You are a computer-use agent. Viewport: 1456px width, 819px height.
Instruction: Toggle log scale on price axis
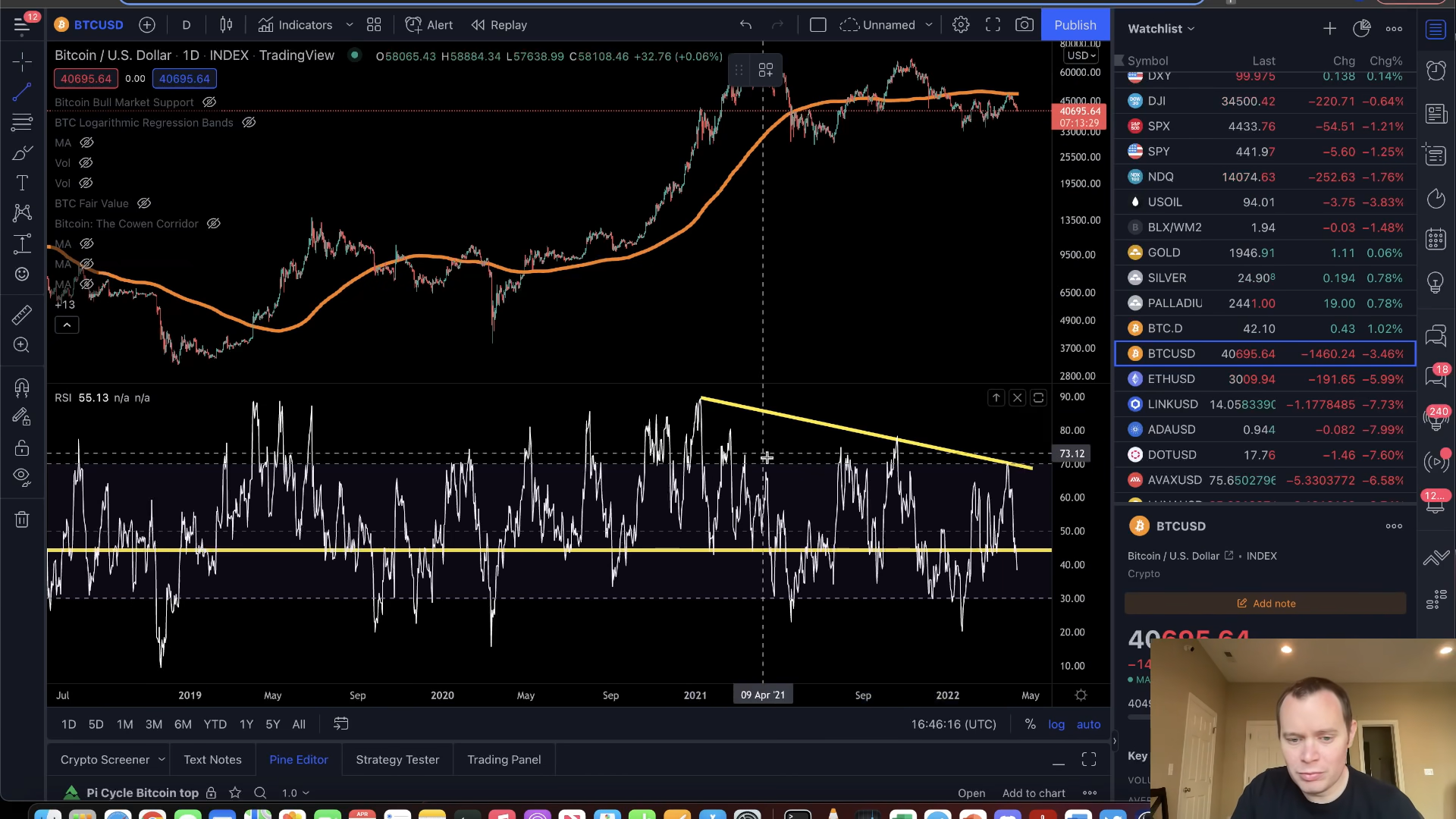[1056, 724]
